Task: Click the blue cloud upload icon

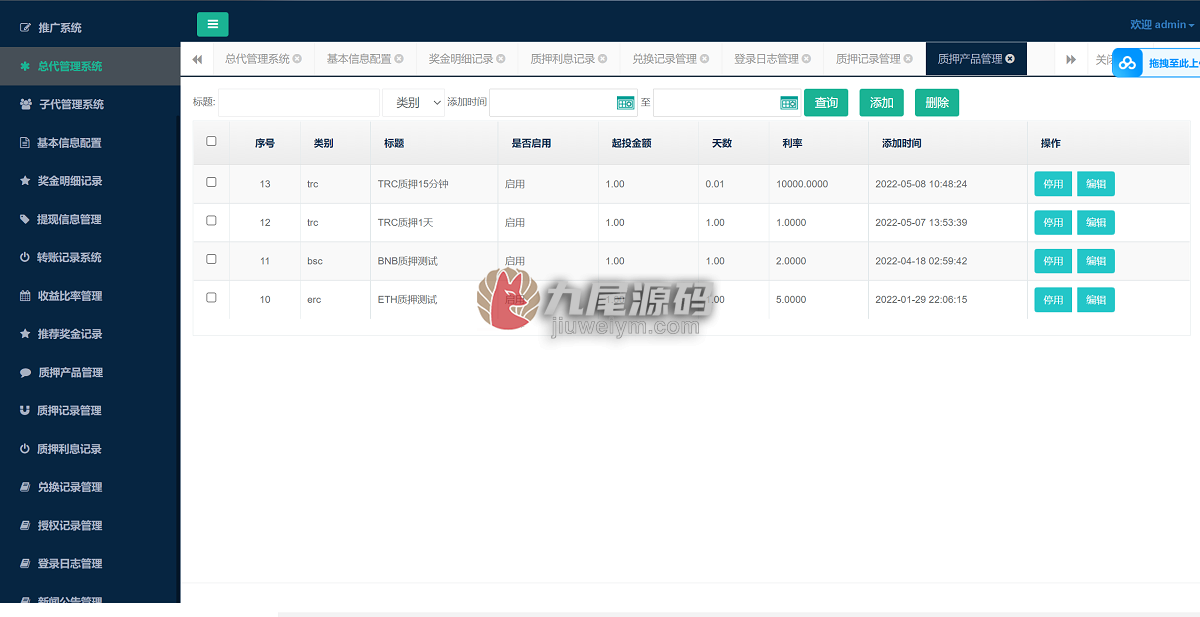Action: pyautogui.click(x=1128, y=63)
